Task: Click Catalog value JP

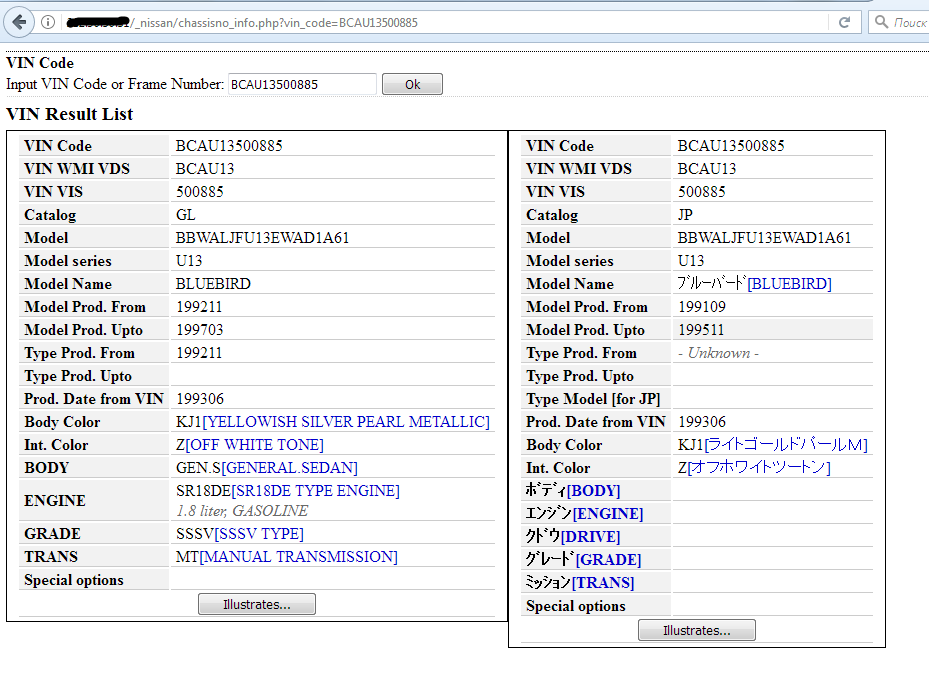Action: pyautogui.click(x=685, y=215)
